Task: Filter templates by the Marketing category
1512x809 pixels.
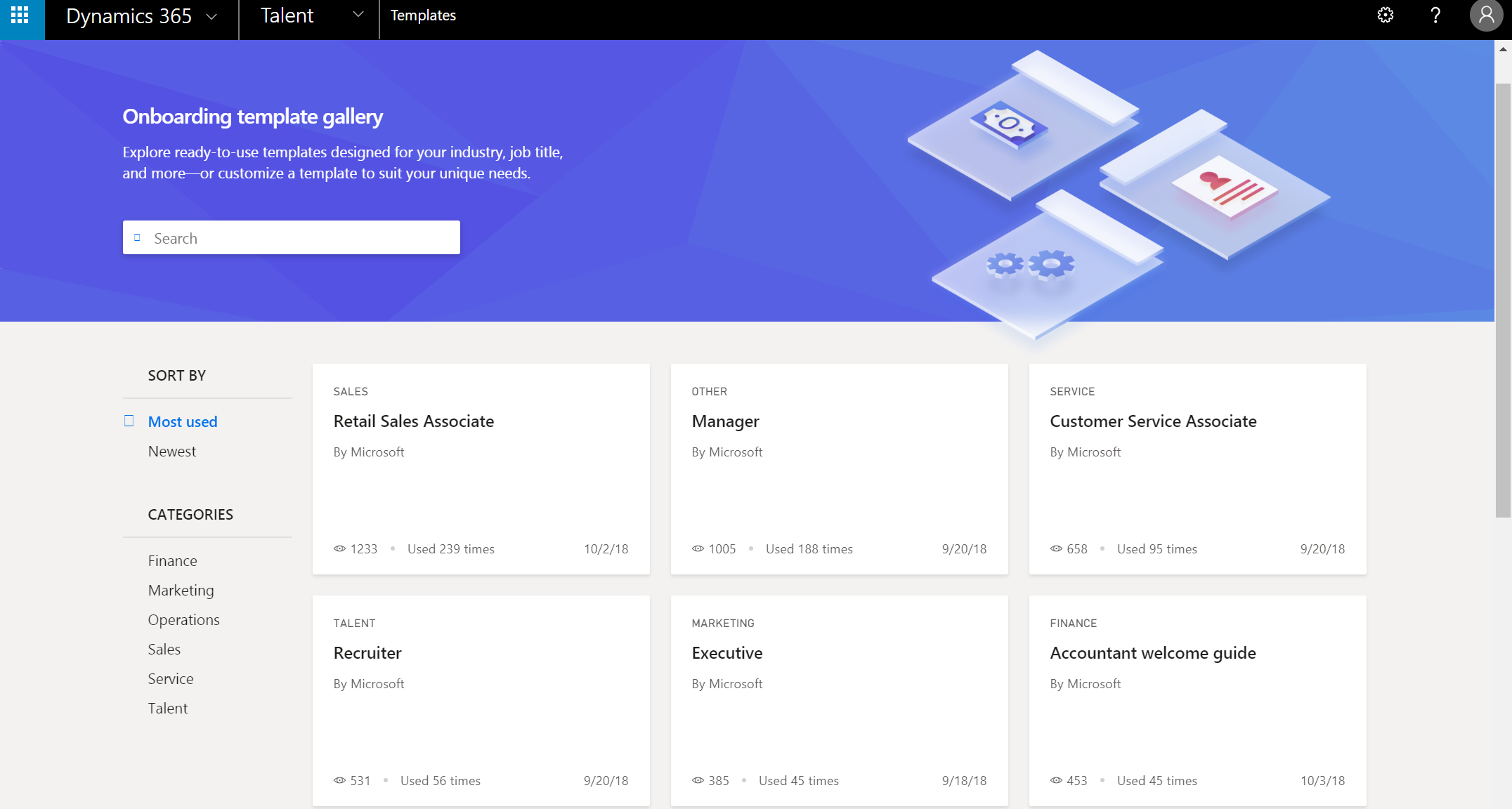Action: click(181, 590)
